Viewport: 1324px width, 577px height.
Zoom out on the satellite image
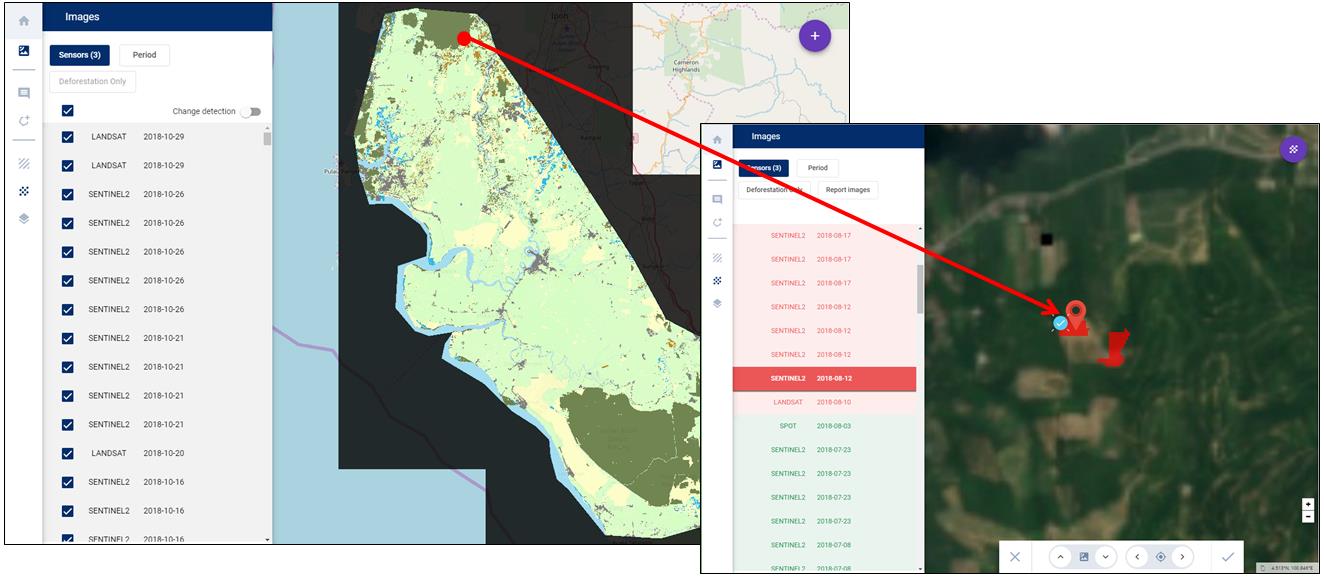(1308, 517)
